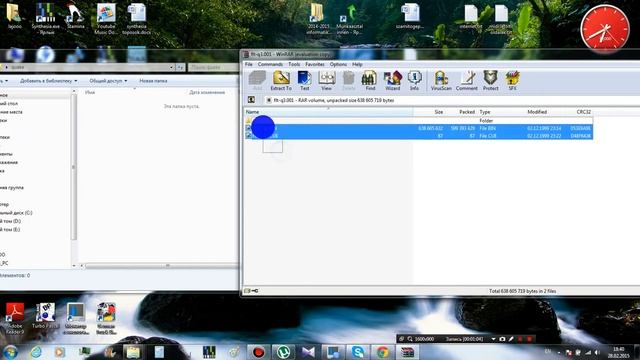This screenshot has width=640, height=360.
Task: Click the Comment icon in WinRAR toolbar
Action: (x=467, y=80)
